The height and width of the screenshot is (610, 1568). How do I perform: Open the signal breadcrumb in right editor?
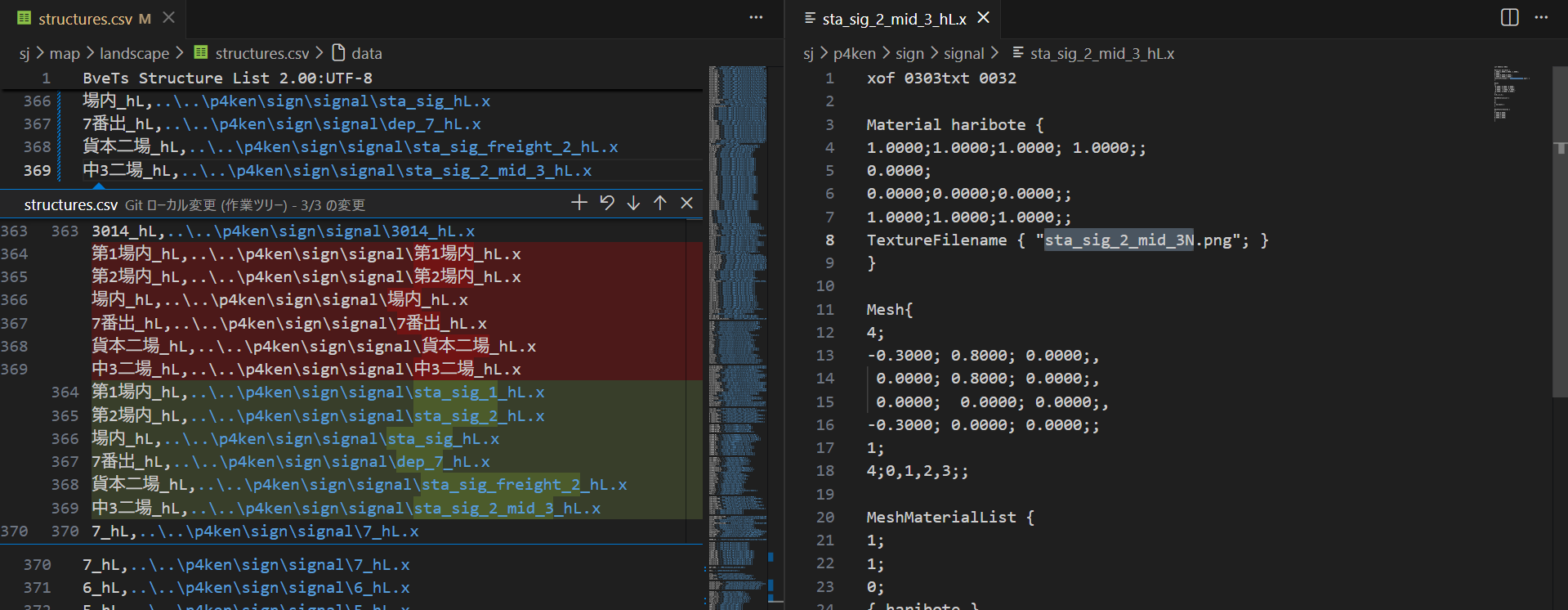tap(963, 53)
